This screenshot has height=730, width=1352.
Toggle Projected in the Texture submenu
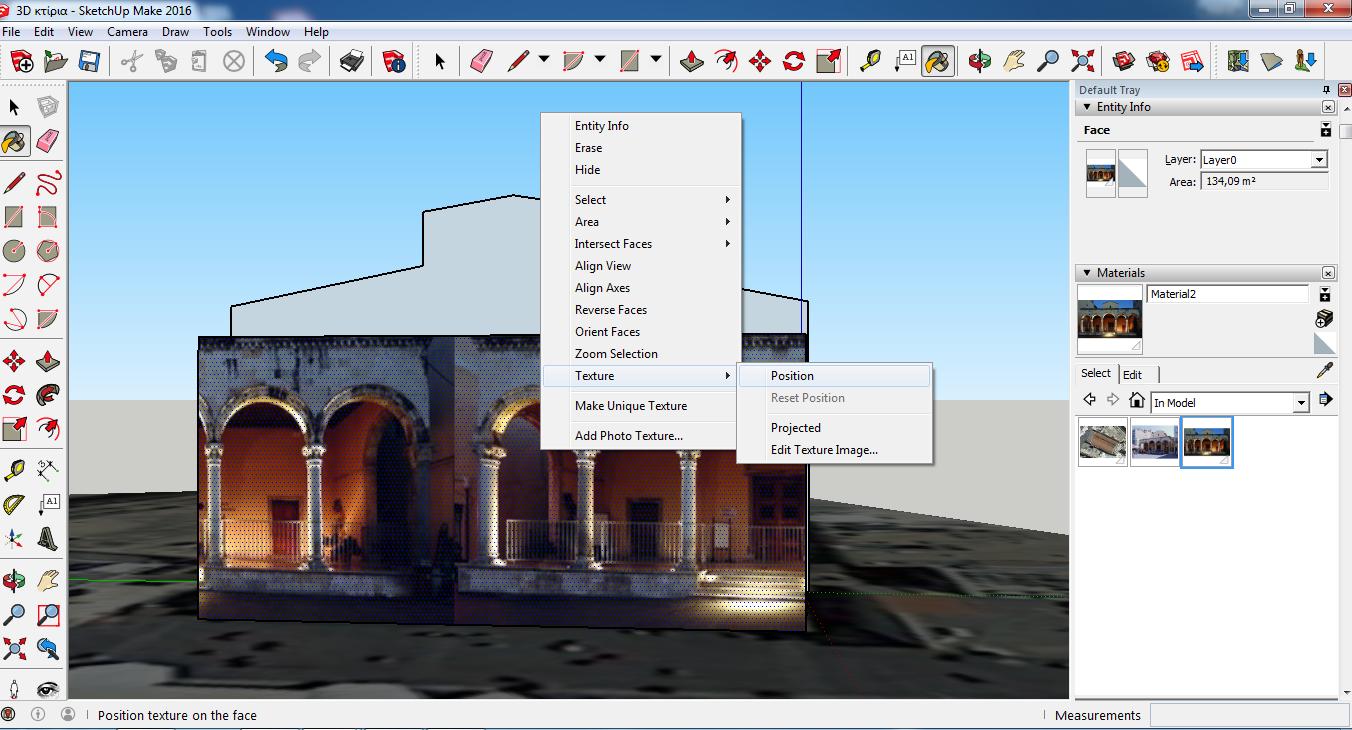coord(796,428)
